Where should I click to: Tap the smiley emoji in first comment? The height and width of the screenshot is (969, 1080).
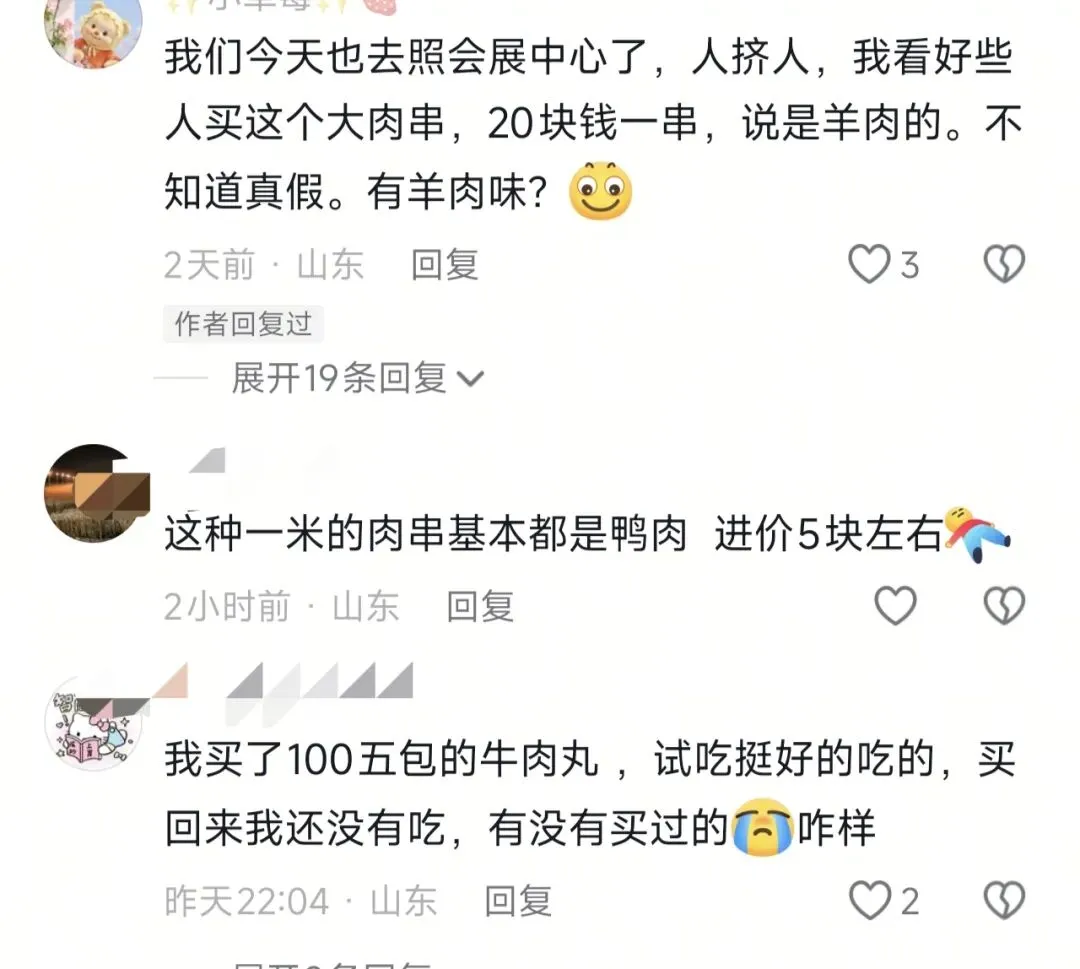600,191
